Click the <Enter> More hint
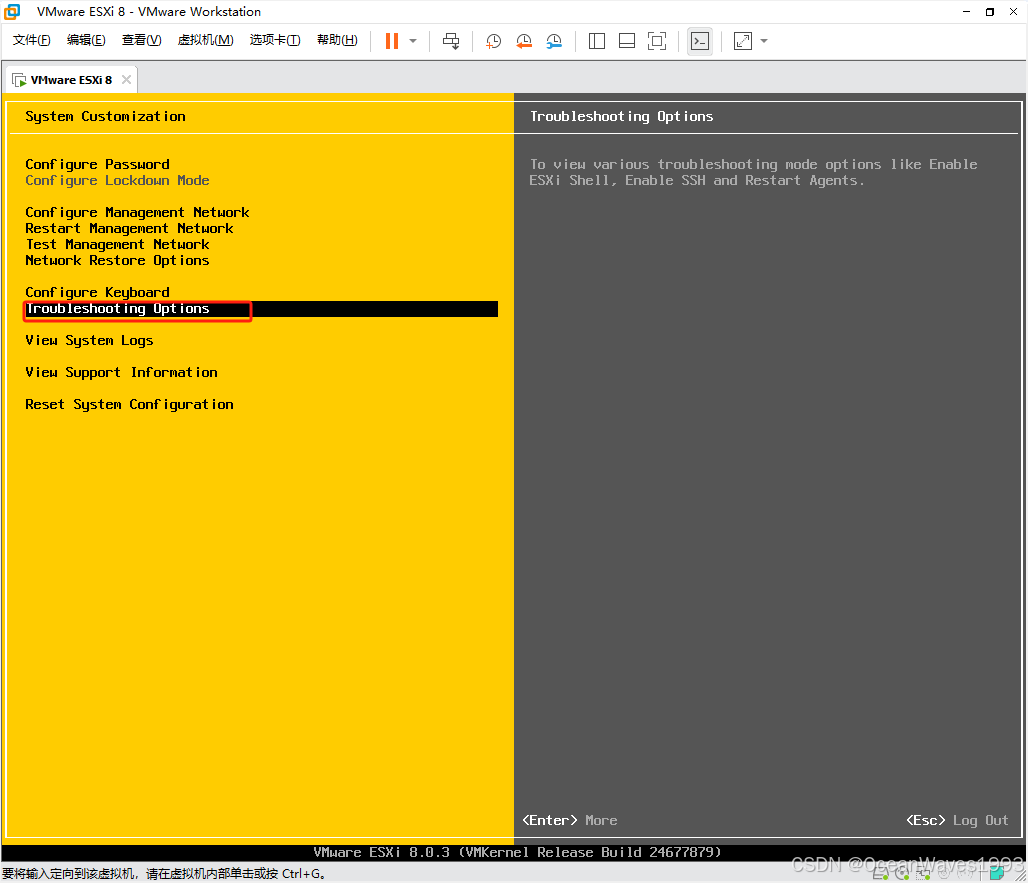 coord(570,820)
